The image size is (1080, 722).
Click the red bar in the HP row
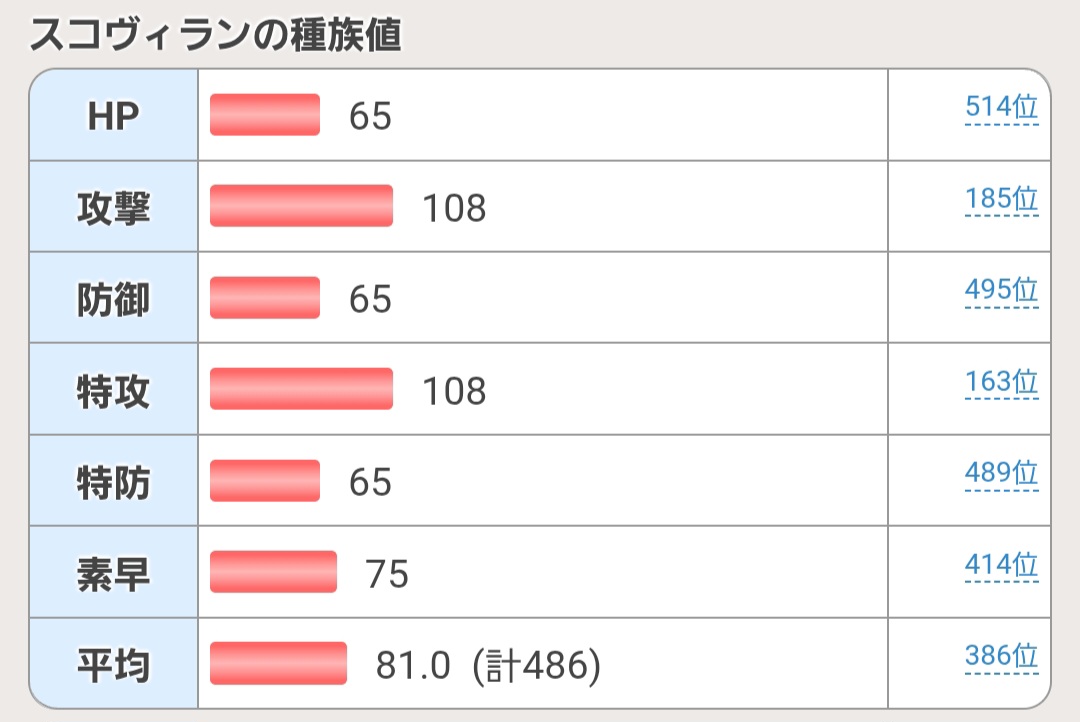click(x=265, y=115)
